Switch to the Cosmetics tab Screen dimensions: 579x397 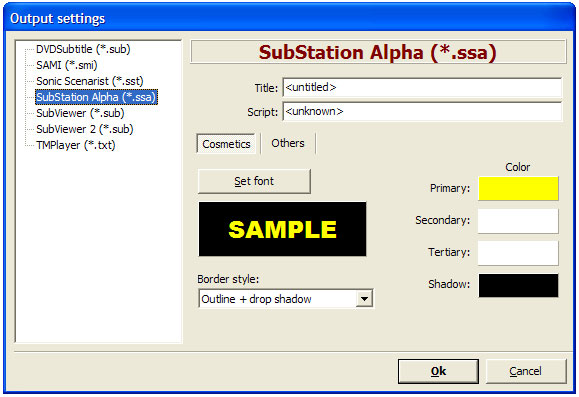click(226, 144)
